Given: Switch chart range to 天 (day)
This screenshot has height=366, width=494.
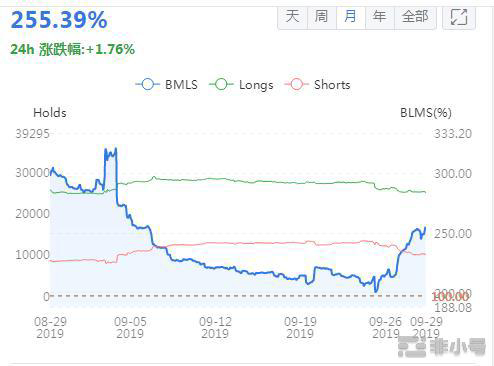Looking at the screenshot, I should [x=292, y=16].
